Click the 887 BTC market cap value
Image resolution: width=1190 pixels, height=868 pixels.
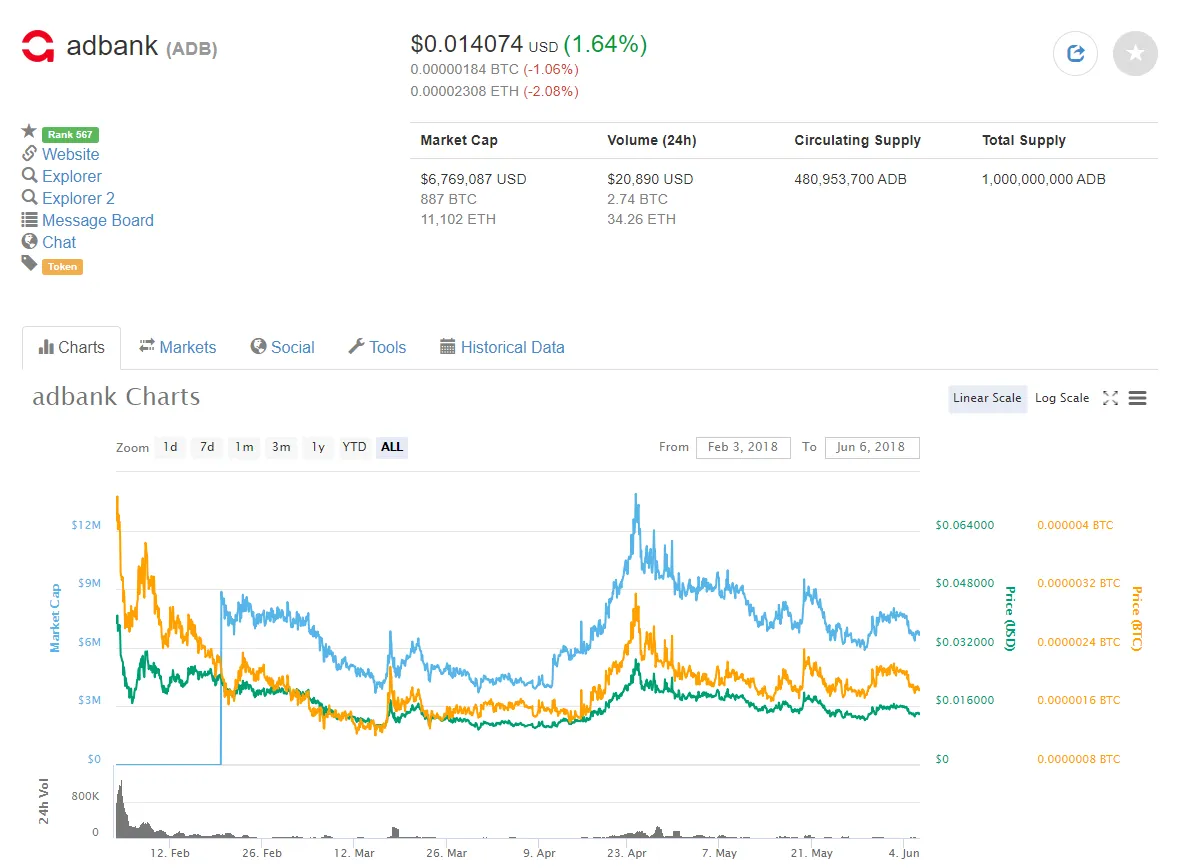(x=449, y=199)
